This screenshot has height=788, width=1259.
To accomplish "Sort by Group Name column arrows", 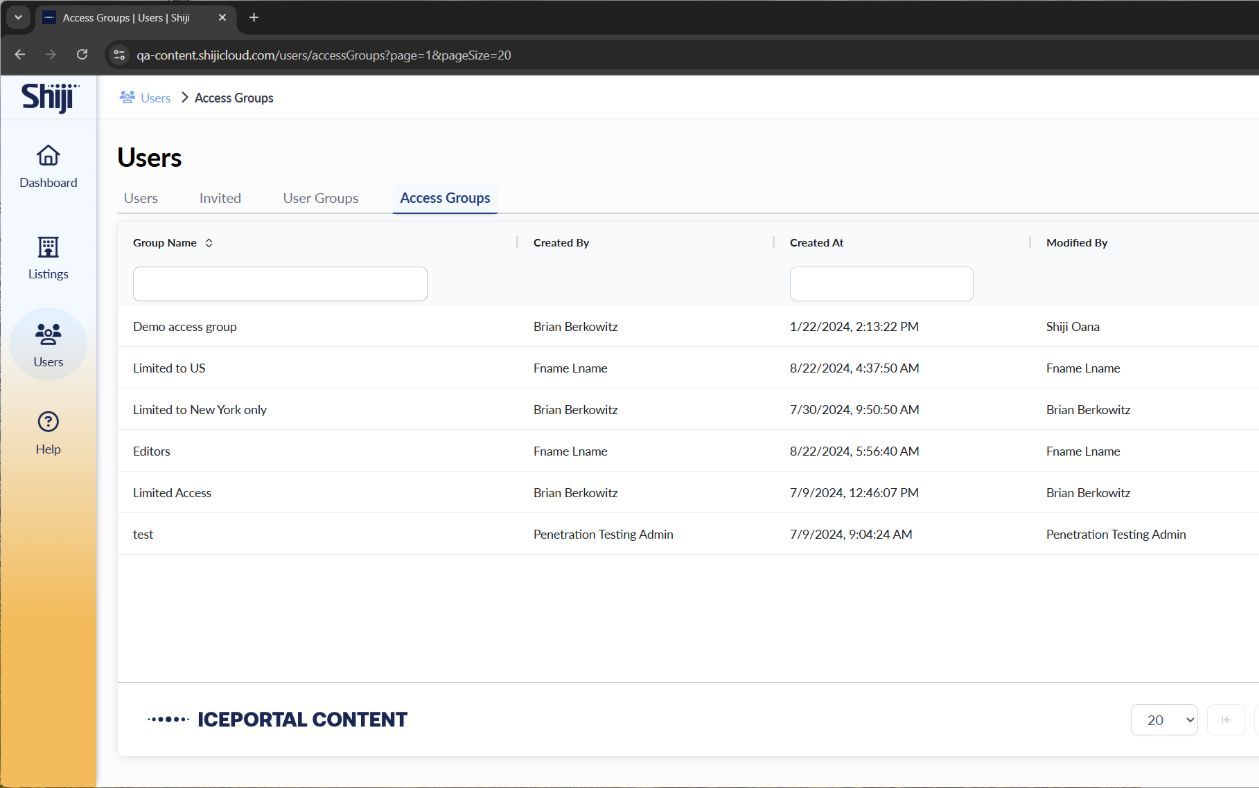I will [209, 243].
